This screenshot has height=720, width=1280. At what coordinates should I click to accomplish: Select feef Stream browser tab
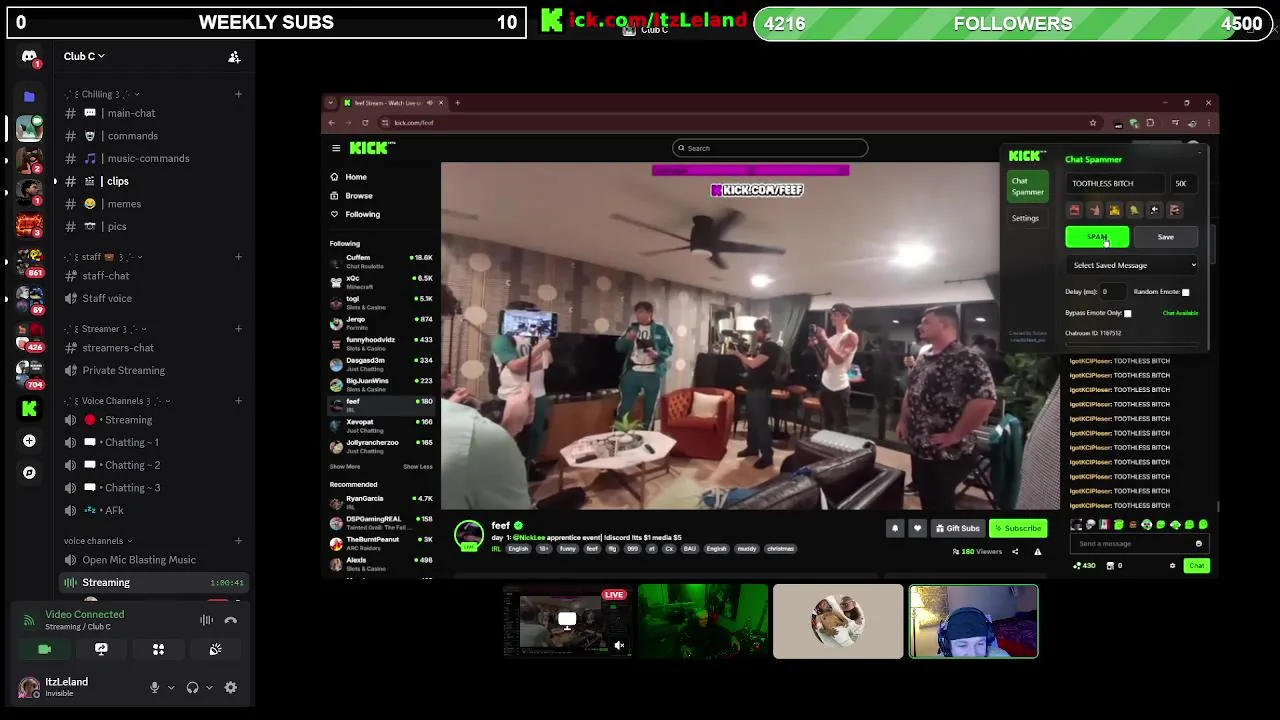coord(393,103)
